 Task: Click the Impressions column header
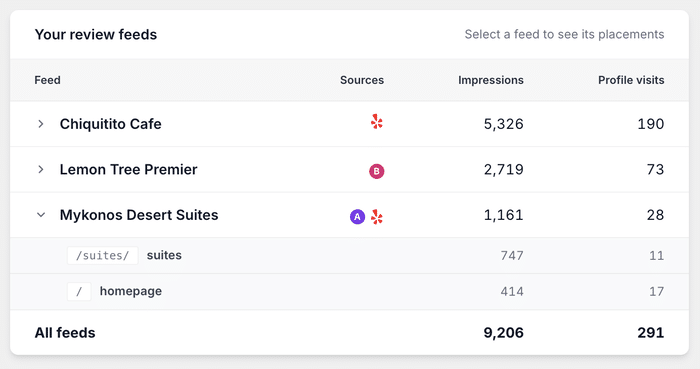[x=491, y=80]
